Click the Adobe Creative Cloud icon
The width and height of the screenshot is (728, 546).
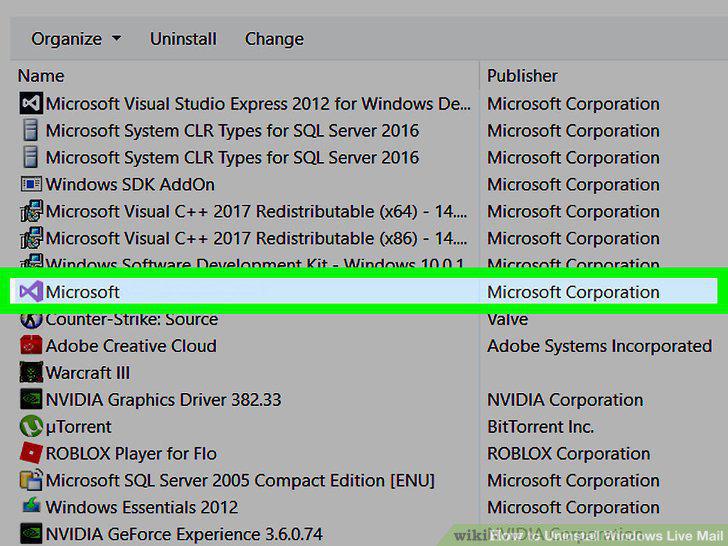point(31,345)
